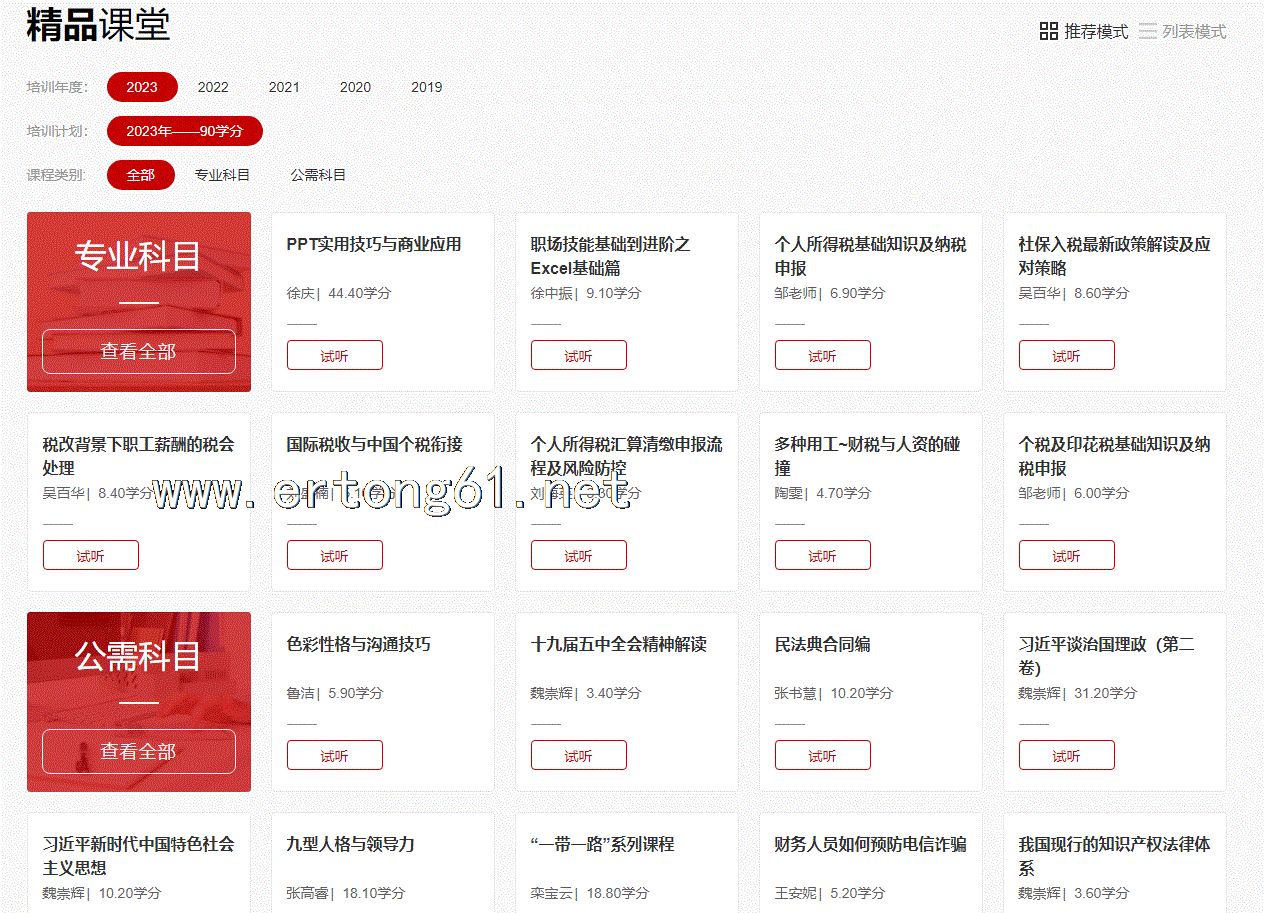Select training year 2022

213,87
